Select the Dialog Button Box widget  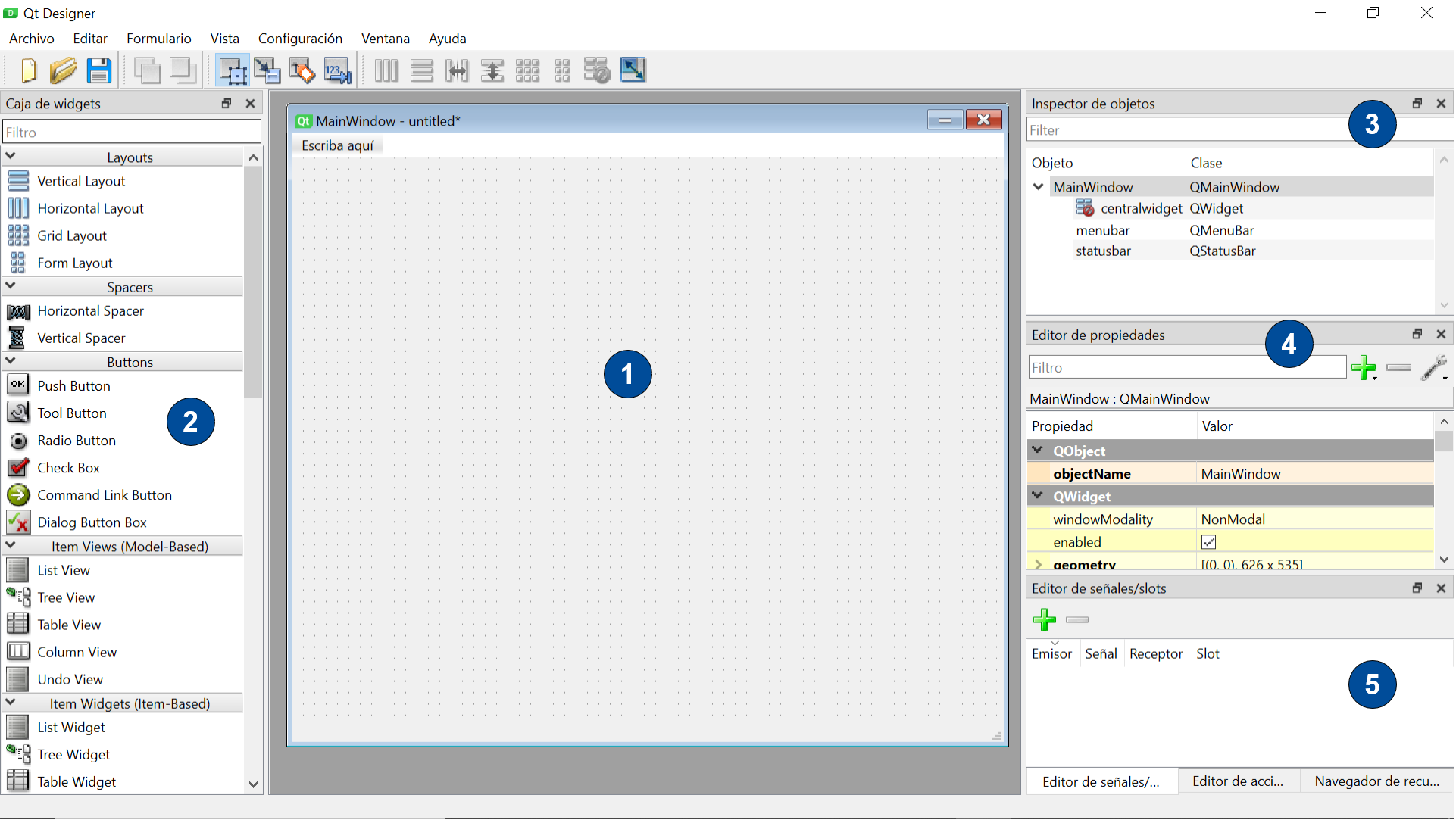pos(92,522)
